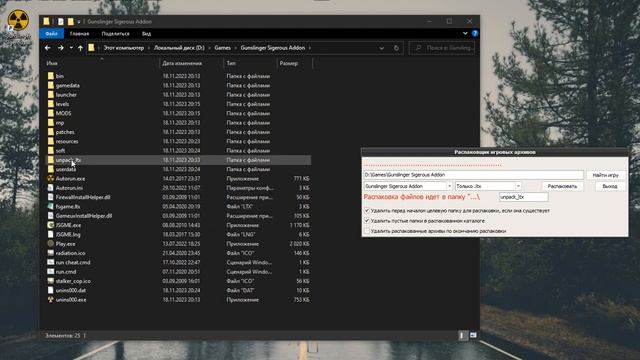640x360 pixels.
Task: Select the stalker_cop.ico file icon
Action: [x=51, y=281]
